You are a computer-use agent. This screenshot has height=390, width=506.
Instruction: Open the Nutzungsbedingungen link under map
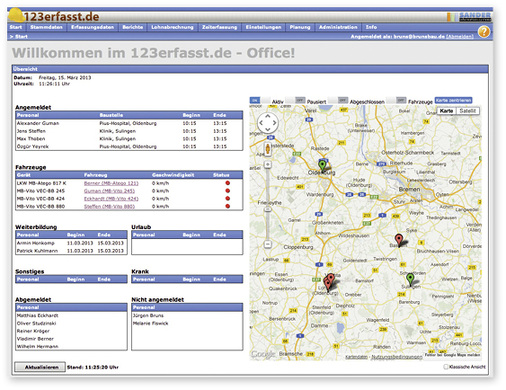397,357
